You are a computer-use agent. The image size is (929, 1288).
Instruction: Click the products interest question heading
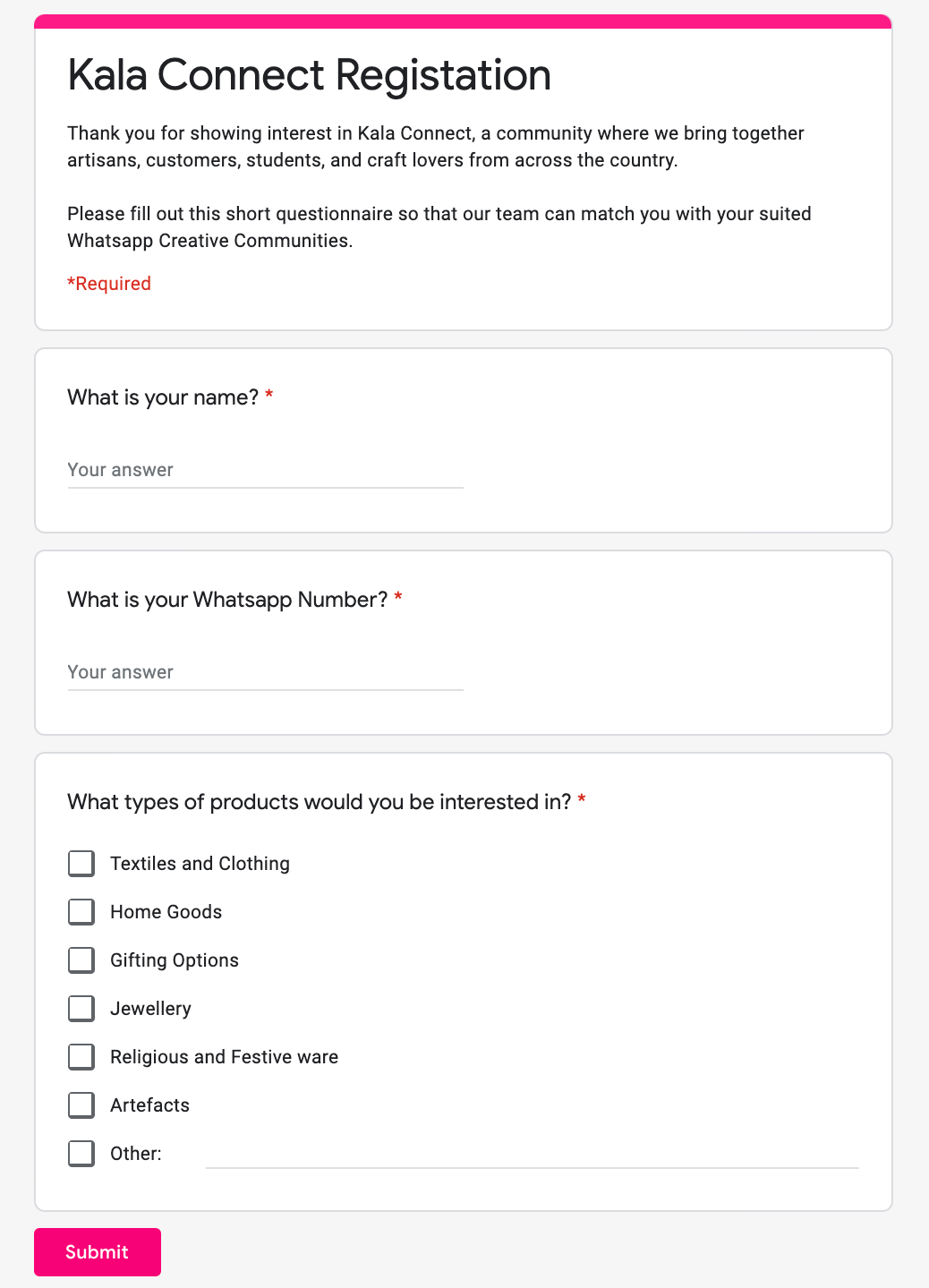coord(320,802)
